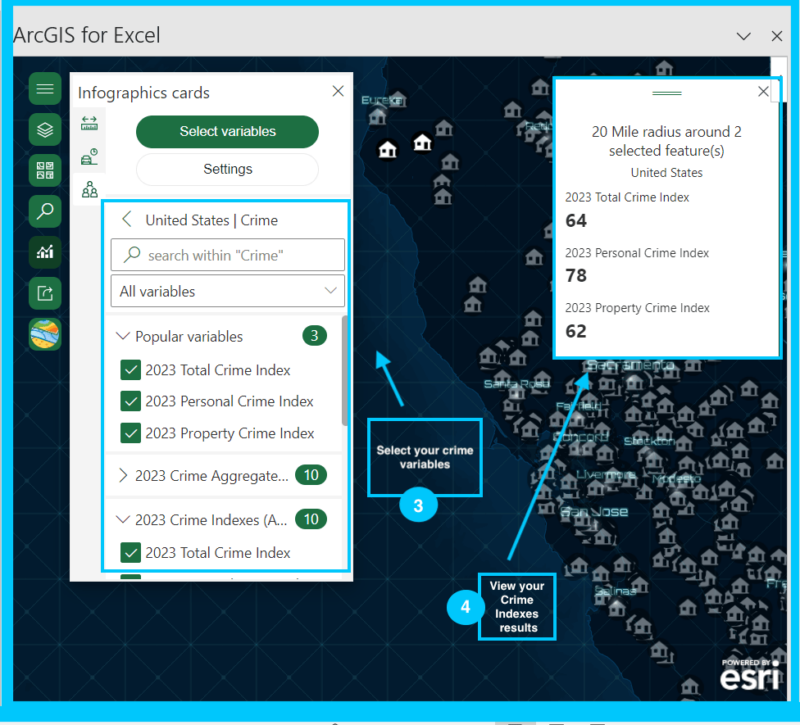800x725 pixels.
Task: Select the Infographics cards grid icon
Action: point(45,170)
